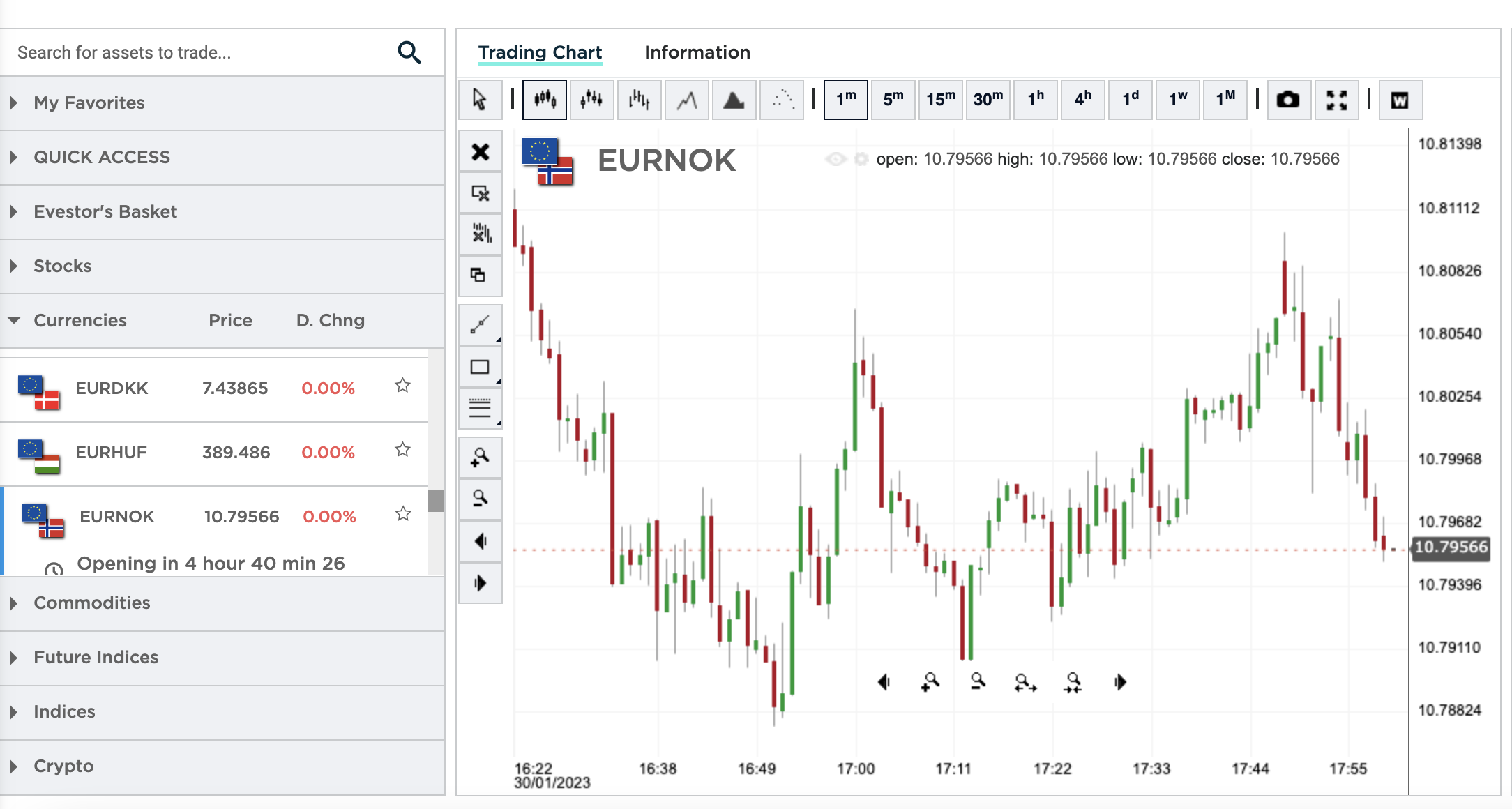Collapse the Currencies section

[x=80, y=320]
